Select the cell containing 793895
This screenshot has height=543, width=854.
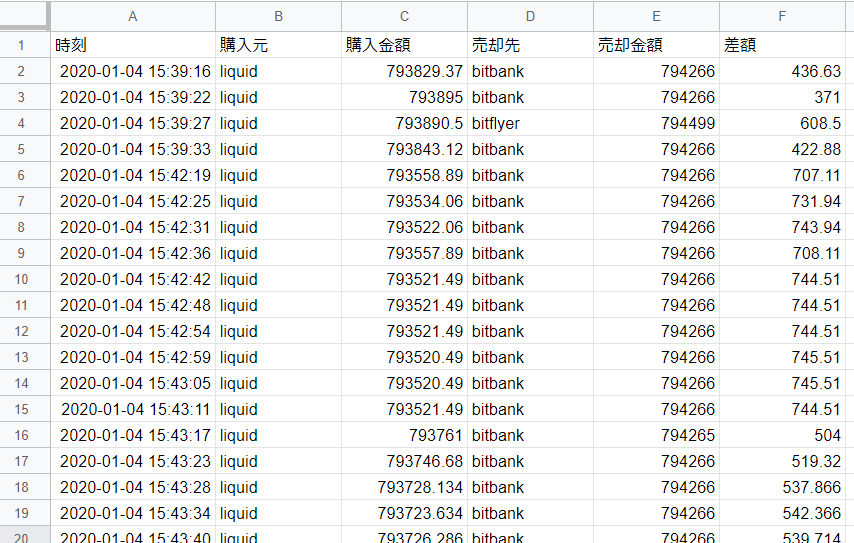point(404,97)
